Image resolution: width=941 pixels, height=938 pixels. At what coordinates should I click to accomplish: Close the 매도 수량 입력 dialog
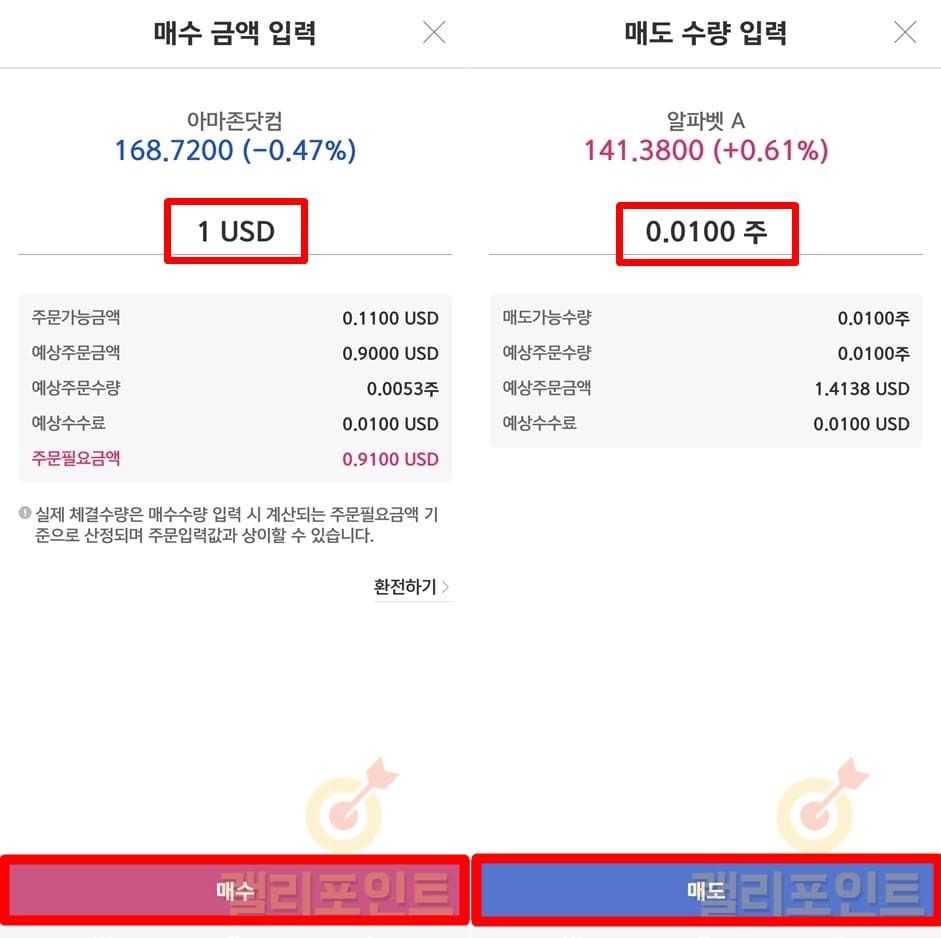pos(905,33)
